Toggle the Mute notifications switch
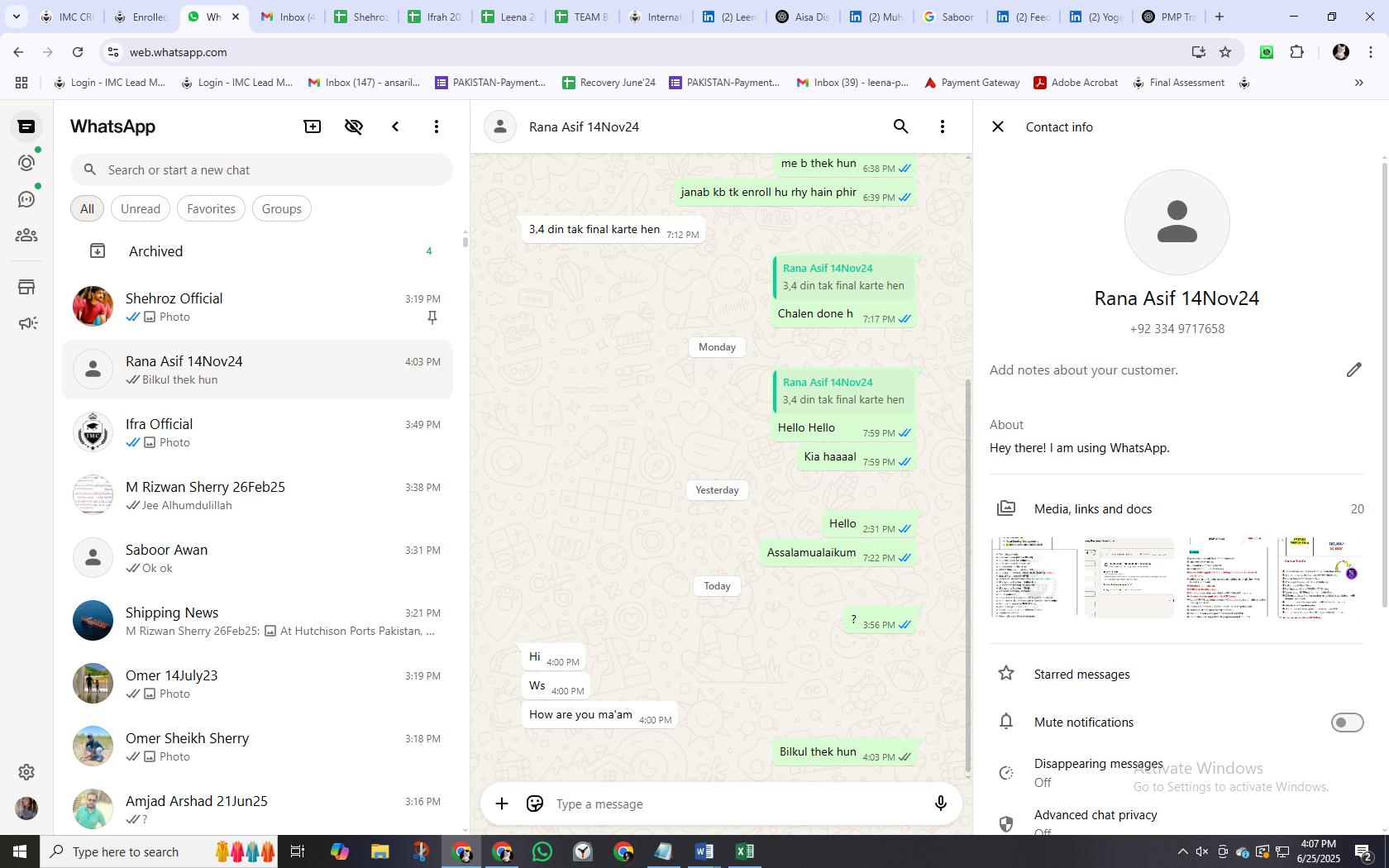Screen dimensions: 1389x868 (1347, 723)
